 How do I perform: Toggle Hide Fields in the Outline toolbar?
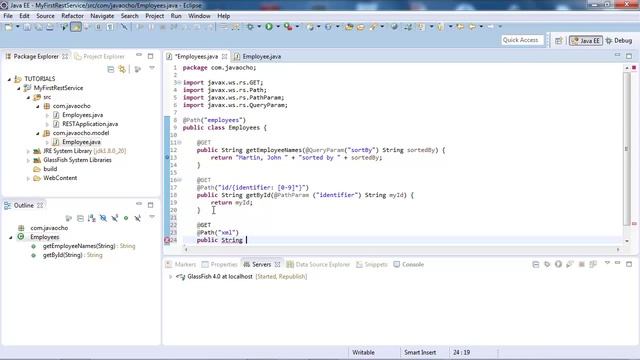point(103,218)
